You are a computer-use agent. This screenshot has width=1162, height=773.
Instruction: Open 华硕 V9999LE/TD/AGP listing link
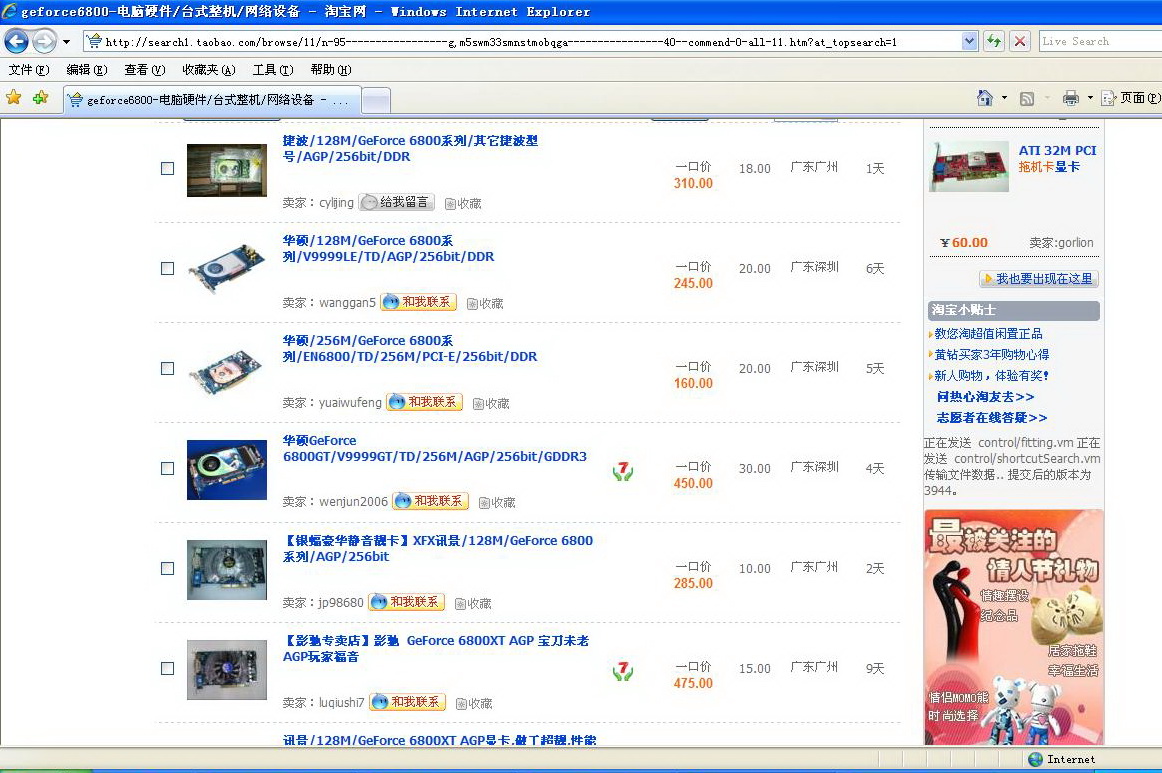point(388,248)
